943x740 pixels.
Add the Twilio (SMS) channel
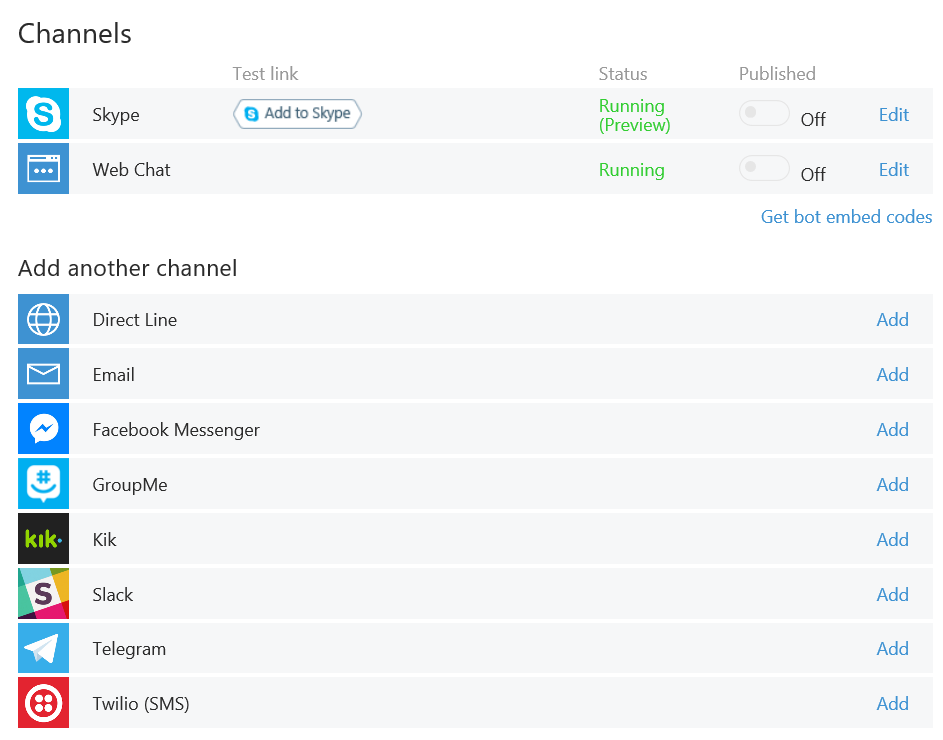tap(892, 703)
